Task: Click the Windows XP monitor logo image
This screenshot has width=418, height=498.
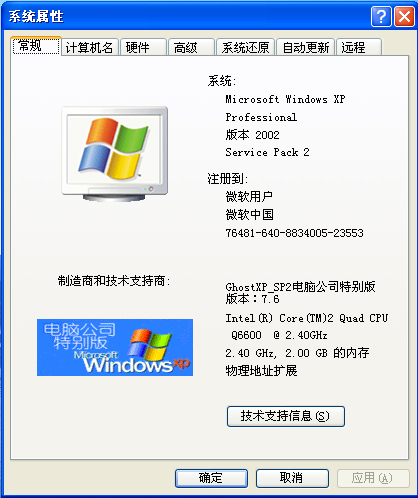Action: click(115, 154)
